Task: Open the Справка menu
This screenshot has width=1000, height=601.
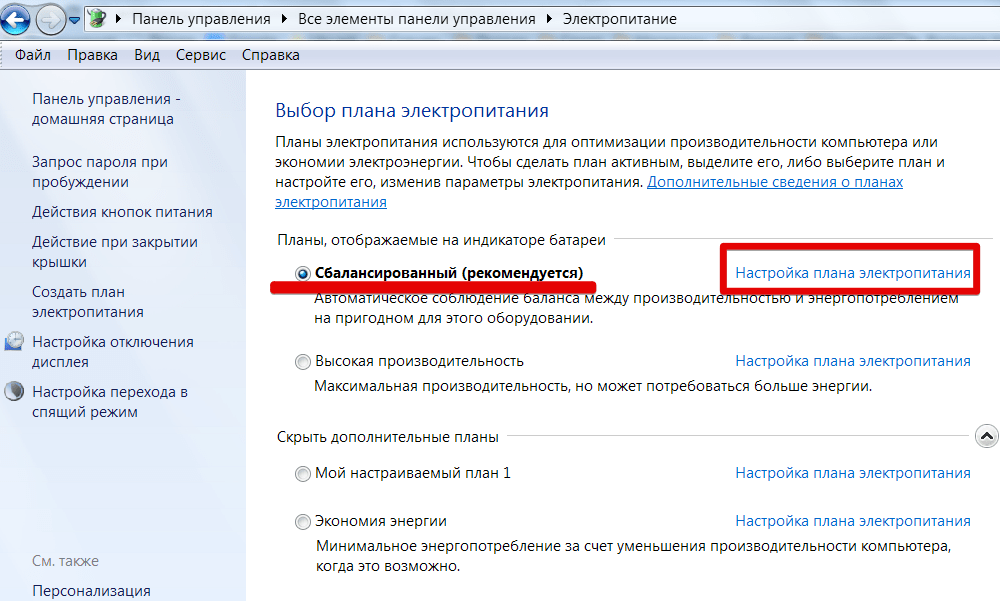Action: (270, 55)
